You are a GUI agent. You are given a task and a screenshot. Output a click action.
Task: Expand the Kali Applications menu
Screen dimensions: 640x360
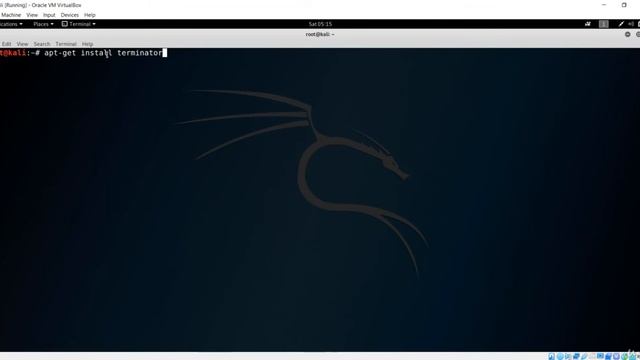point(11,24)
